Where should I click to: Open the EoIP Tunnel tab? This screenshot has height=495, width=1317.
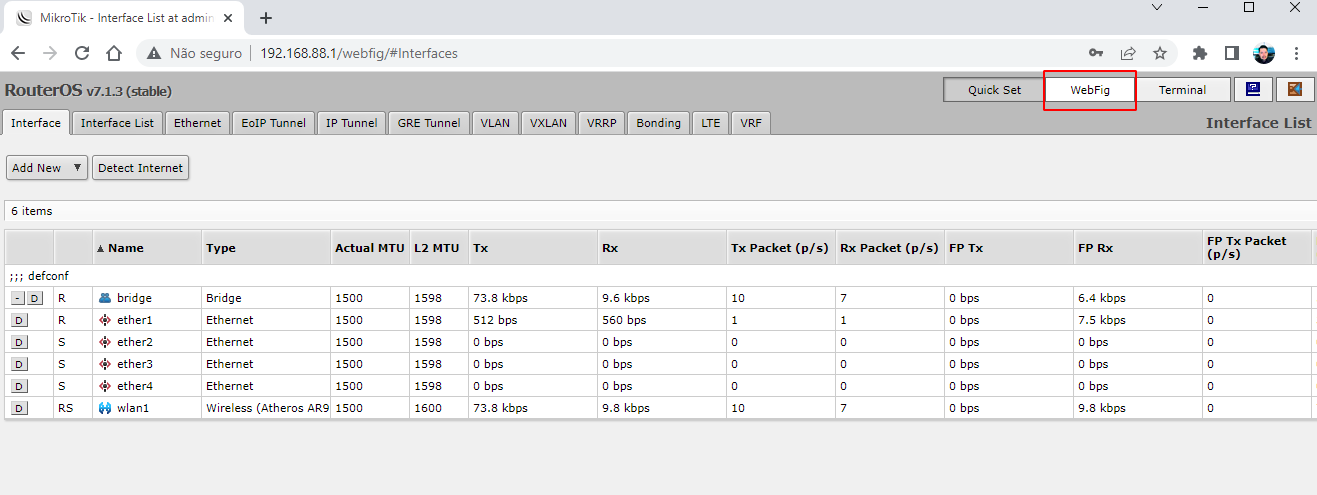coord(274,123)
